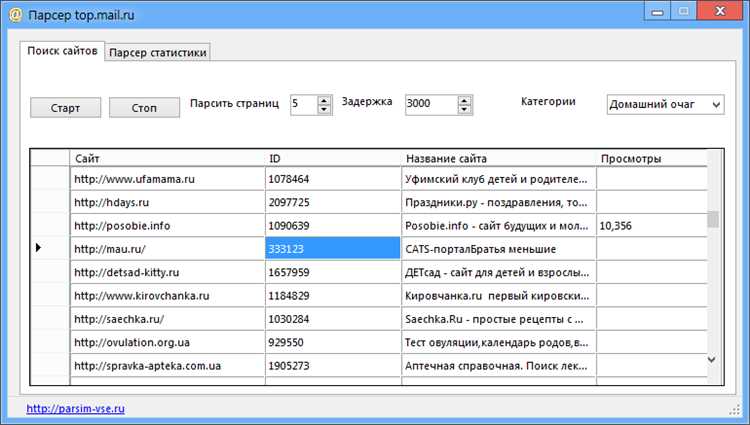Select the cell http://spravka-apteka.com.ua

(x=167, y=366)
